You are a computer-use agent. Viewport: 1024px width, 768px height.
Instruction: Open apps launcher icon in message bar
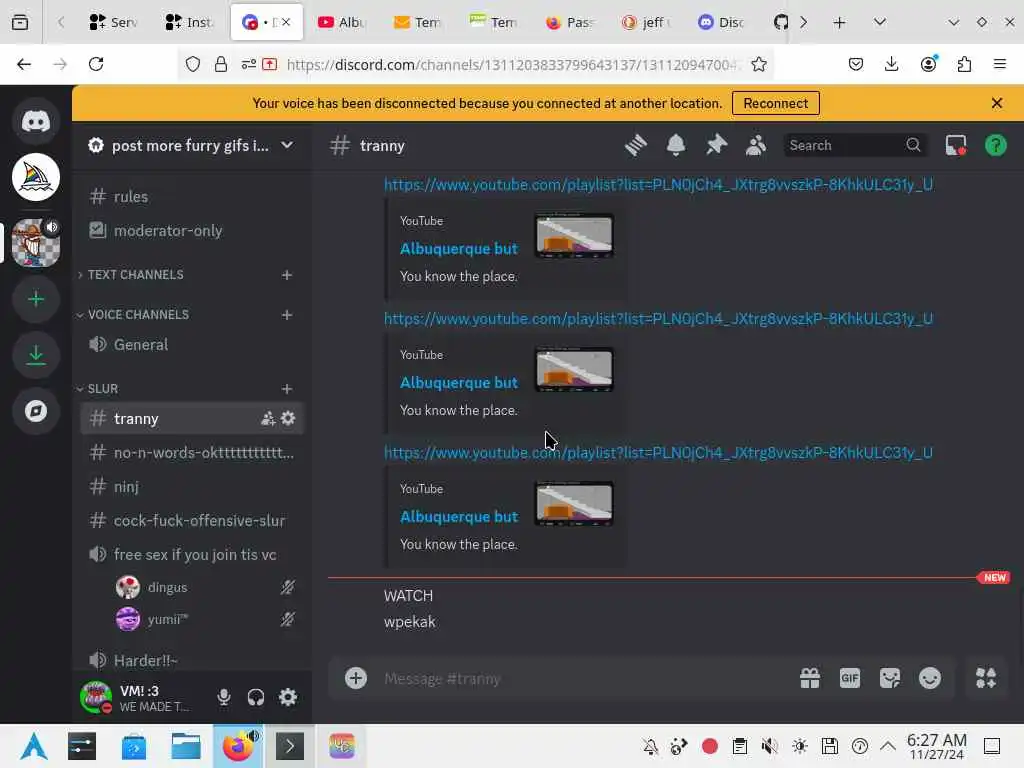click(985, 678)
